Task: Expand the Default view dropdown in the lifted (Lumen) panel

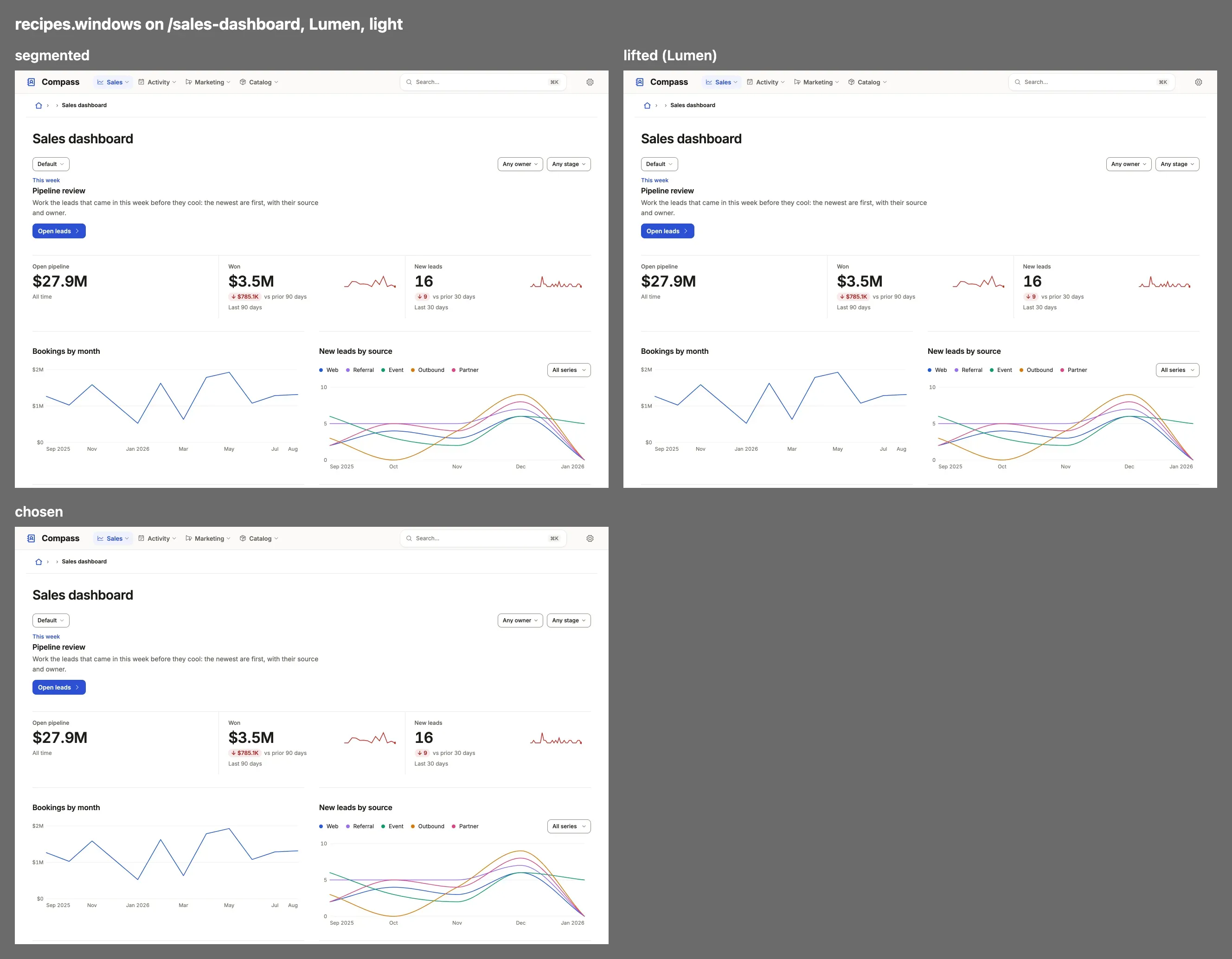Action: point(660,164)
